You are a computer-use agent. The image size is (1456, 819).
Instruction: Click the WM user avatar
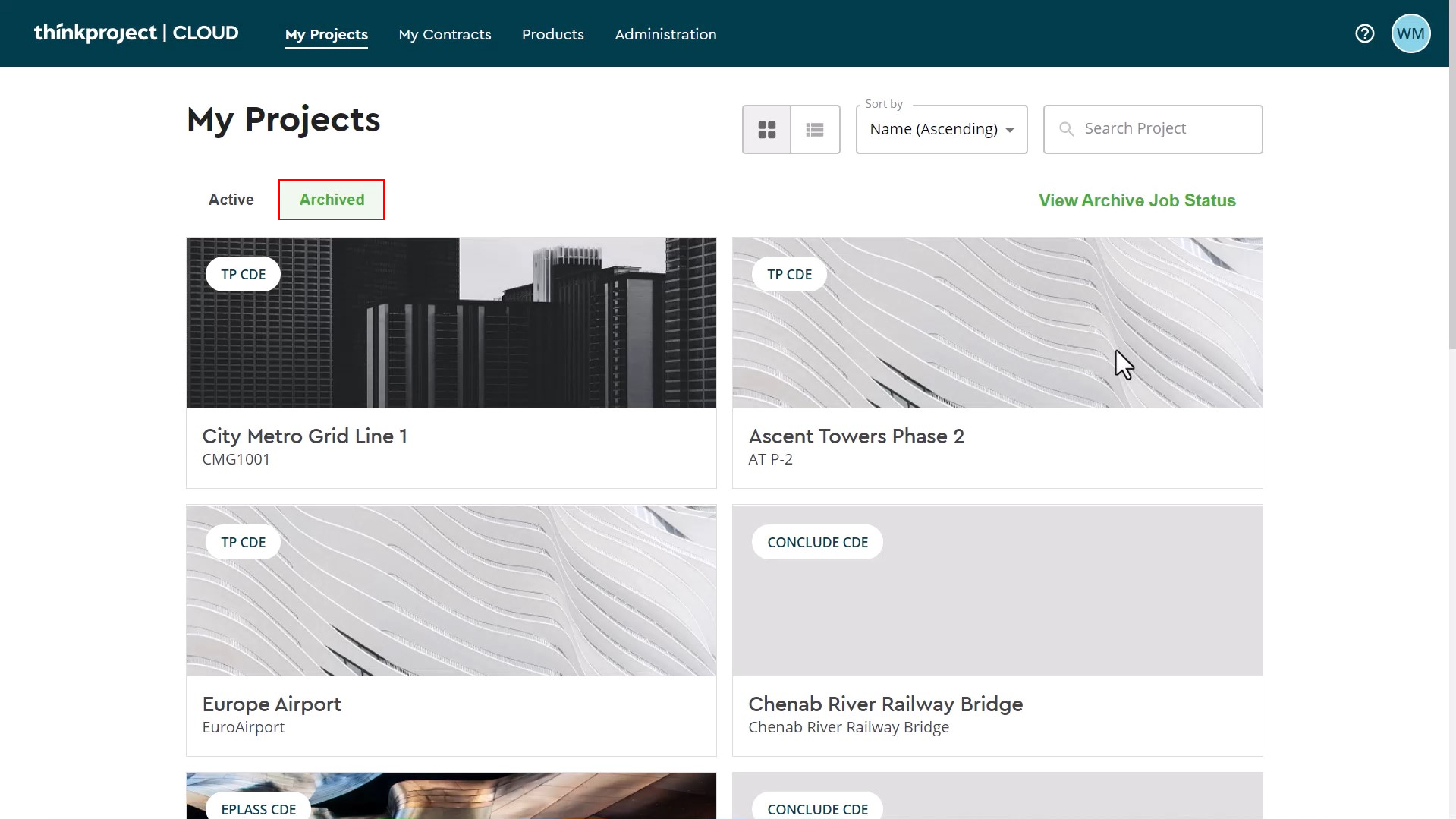click(1410, 33)
